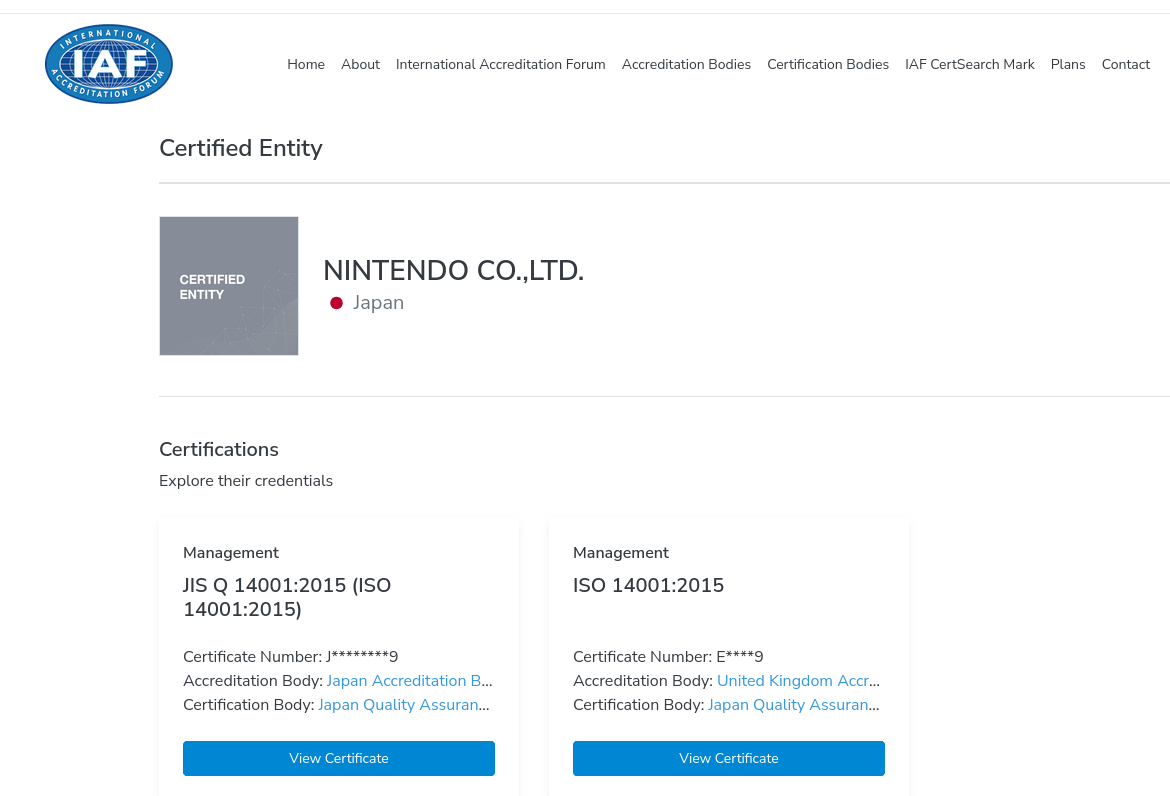Viewport: 1170px width, 796px height.
Task: Open United Kingdom Accreditation link
Action: pyautogui.click(x=798, y=680)
